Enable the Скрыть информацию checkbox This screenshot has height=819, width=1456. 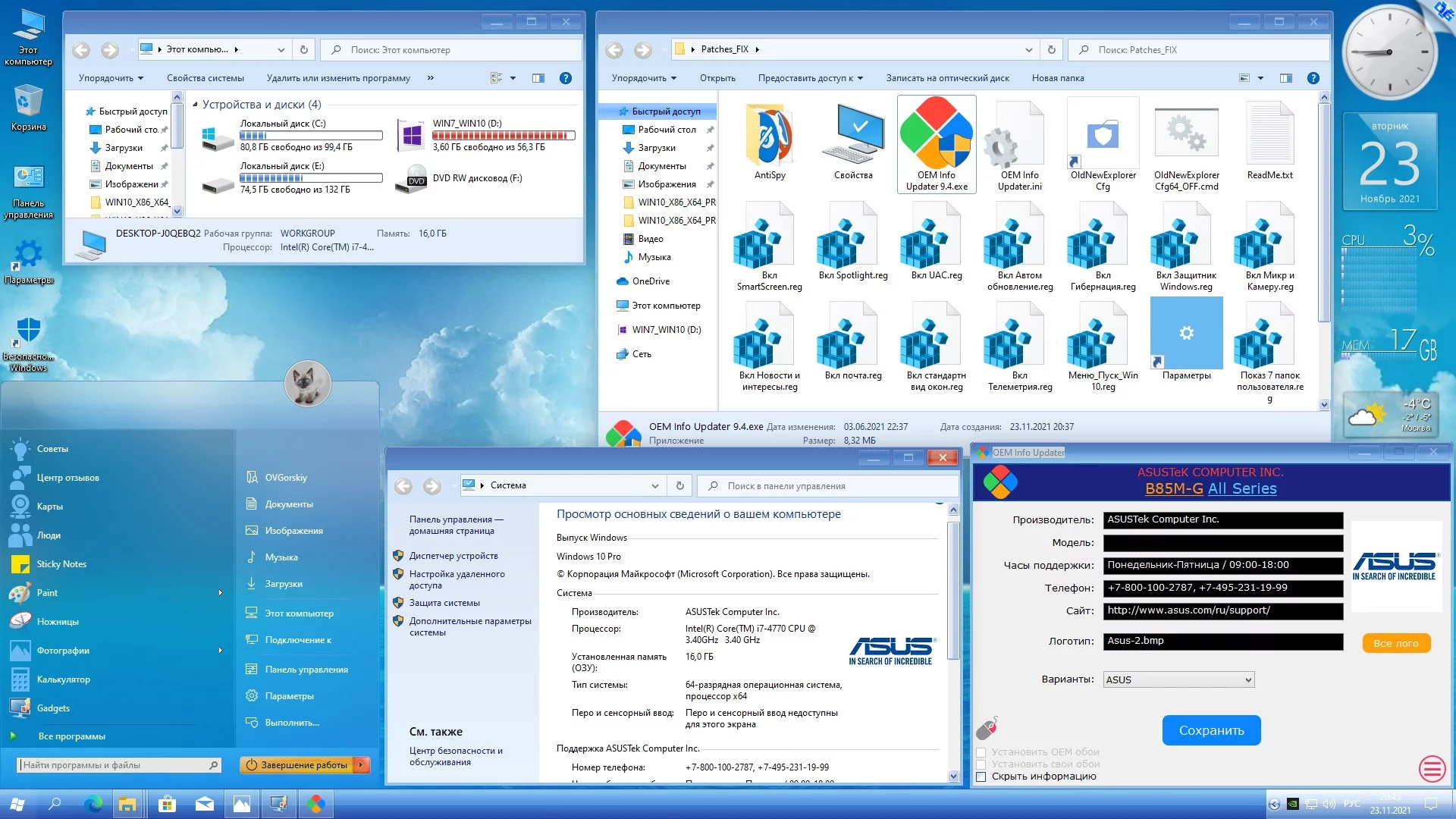[x=981, y=777]
